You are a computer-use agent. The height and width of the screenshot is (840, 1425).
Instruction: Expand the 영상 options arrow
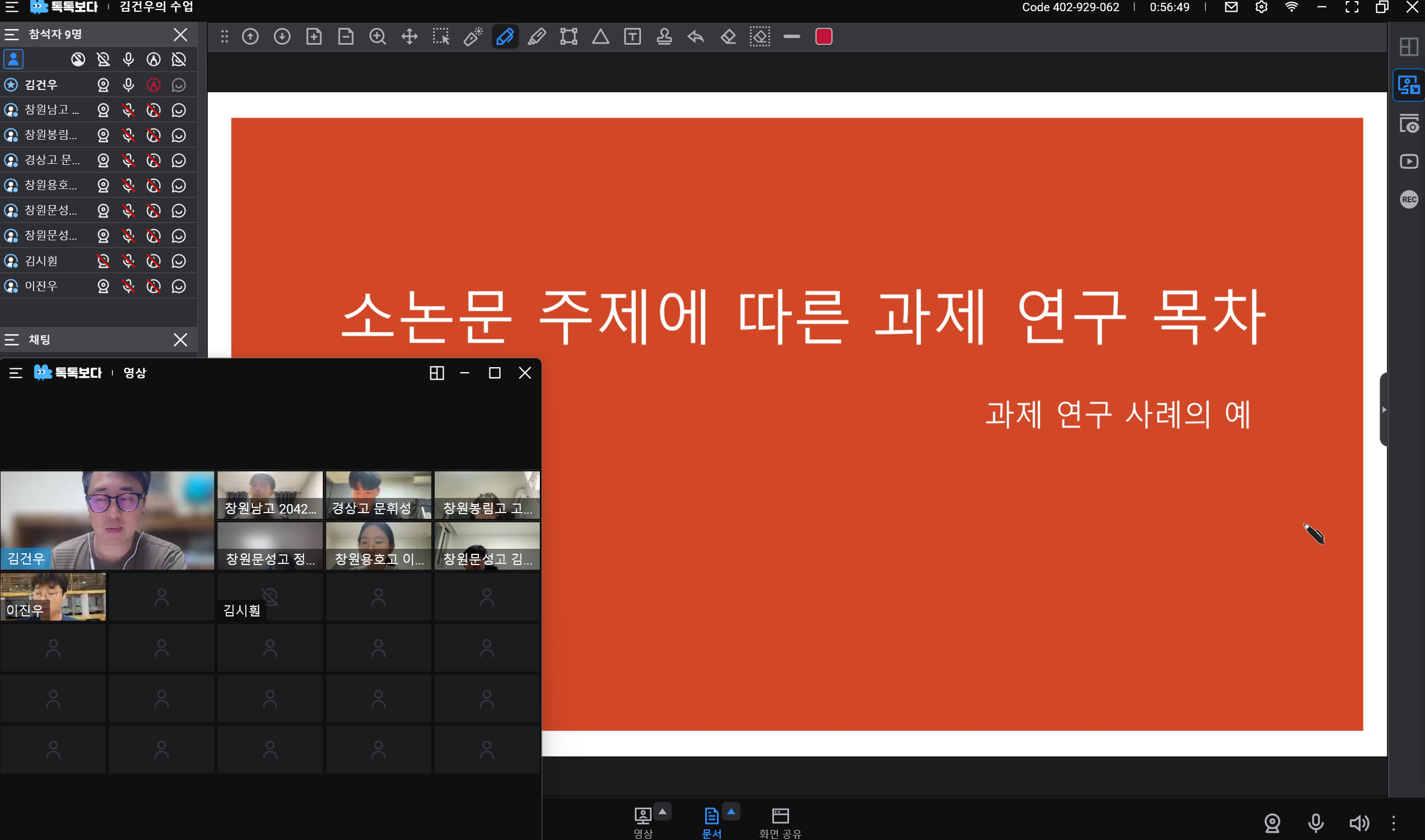coord(663,811)
